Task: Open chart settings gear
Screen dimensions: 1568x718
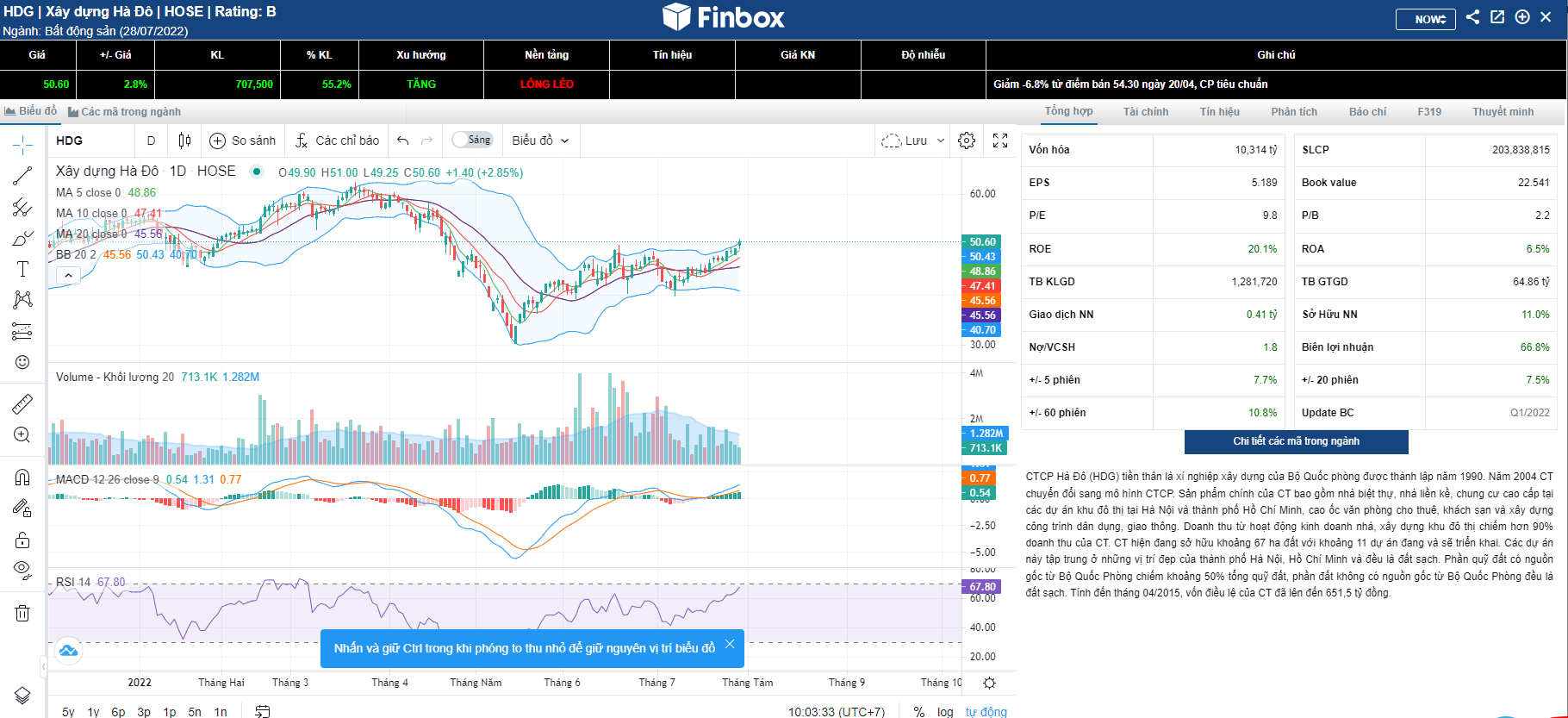Action: (x=967, y=140)
